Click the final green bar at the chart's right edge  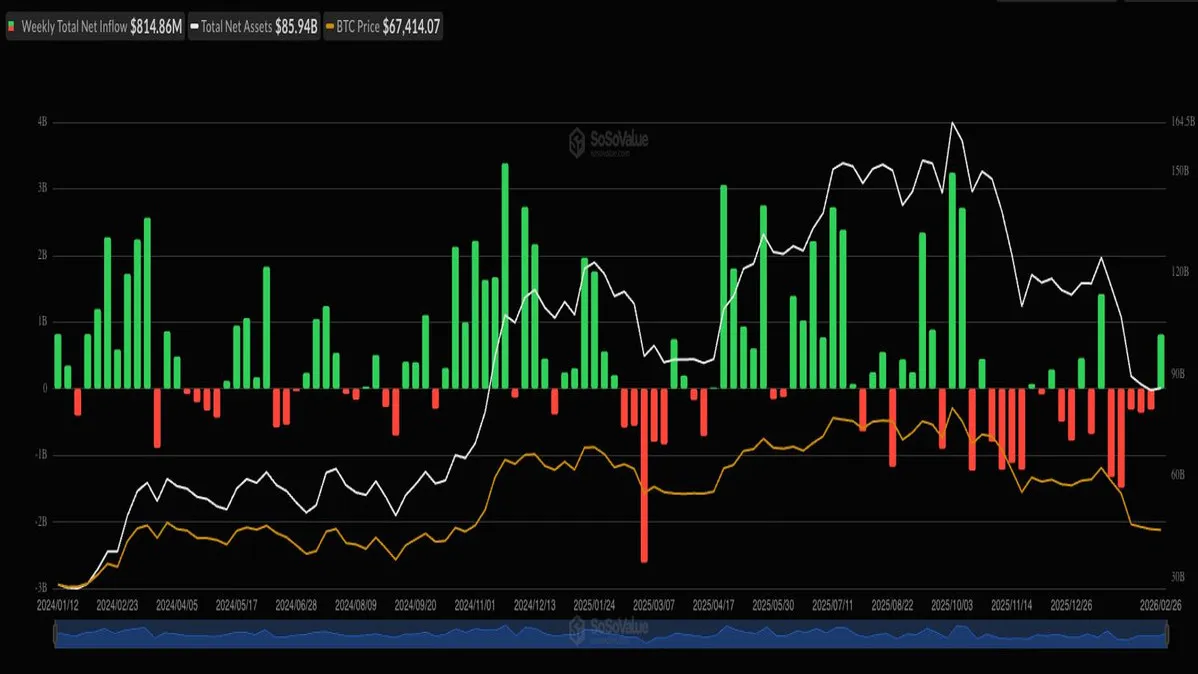tap(1161, 361)
